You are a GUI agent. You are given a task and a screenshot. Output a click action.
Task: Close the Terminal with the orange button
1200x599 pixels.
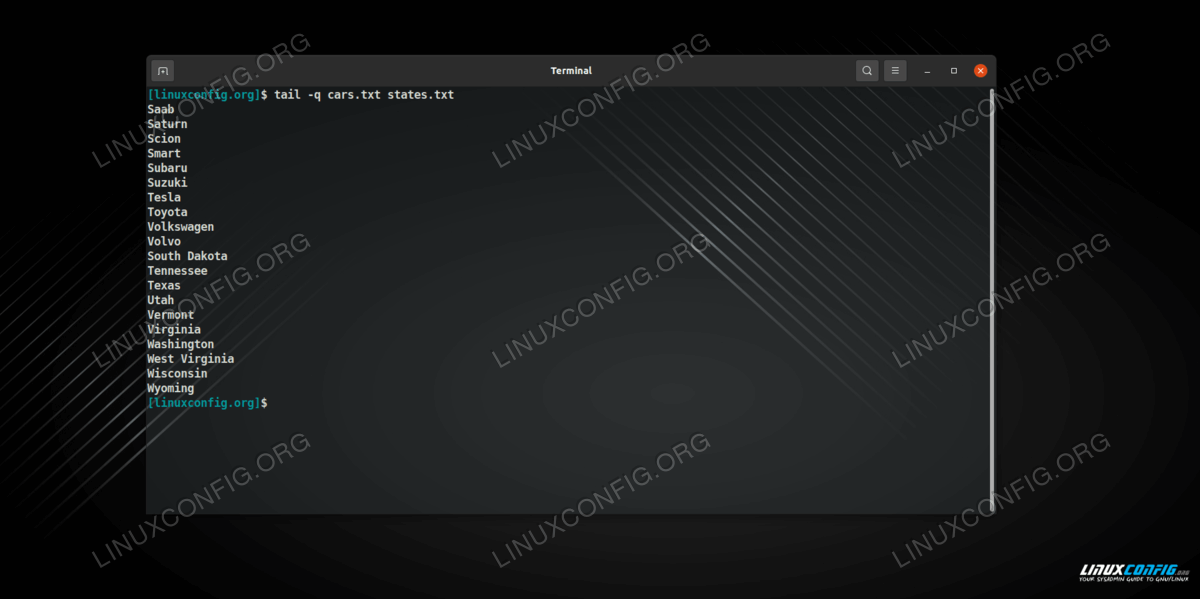[x=980, y=71]
